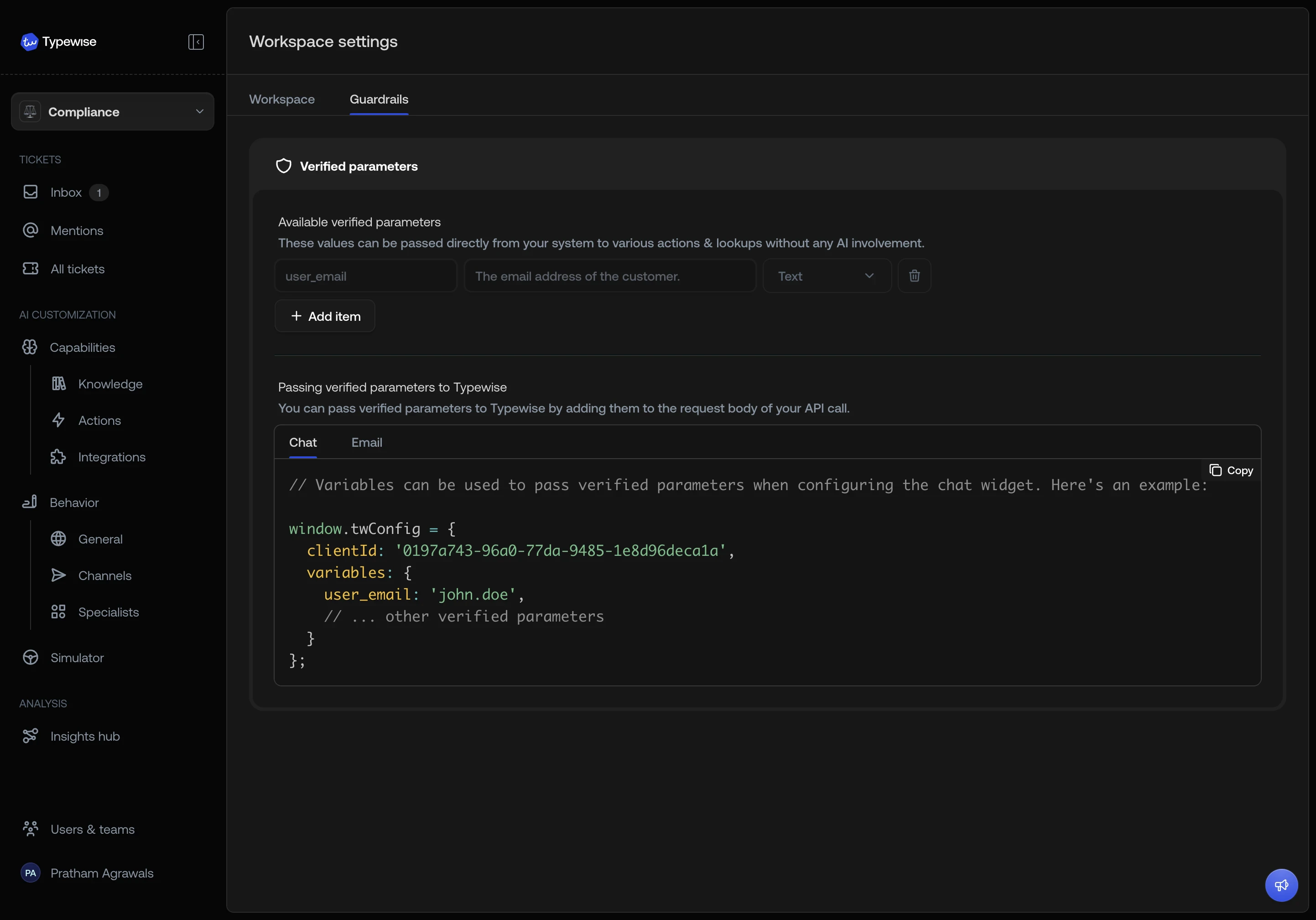Image resolution: width=1316 pixels, height=920 pixels.
Task: Click the Pratham Agrawals profile avatar
Action: [31, 873]
